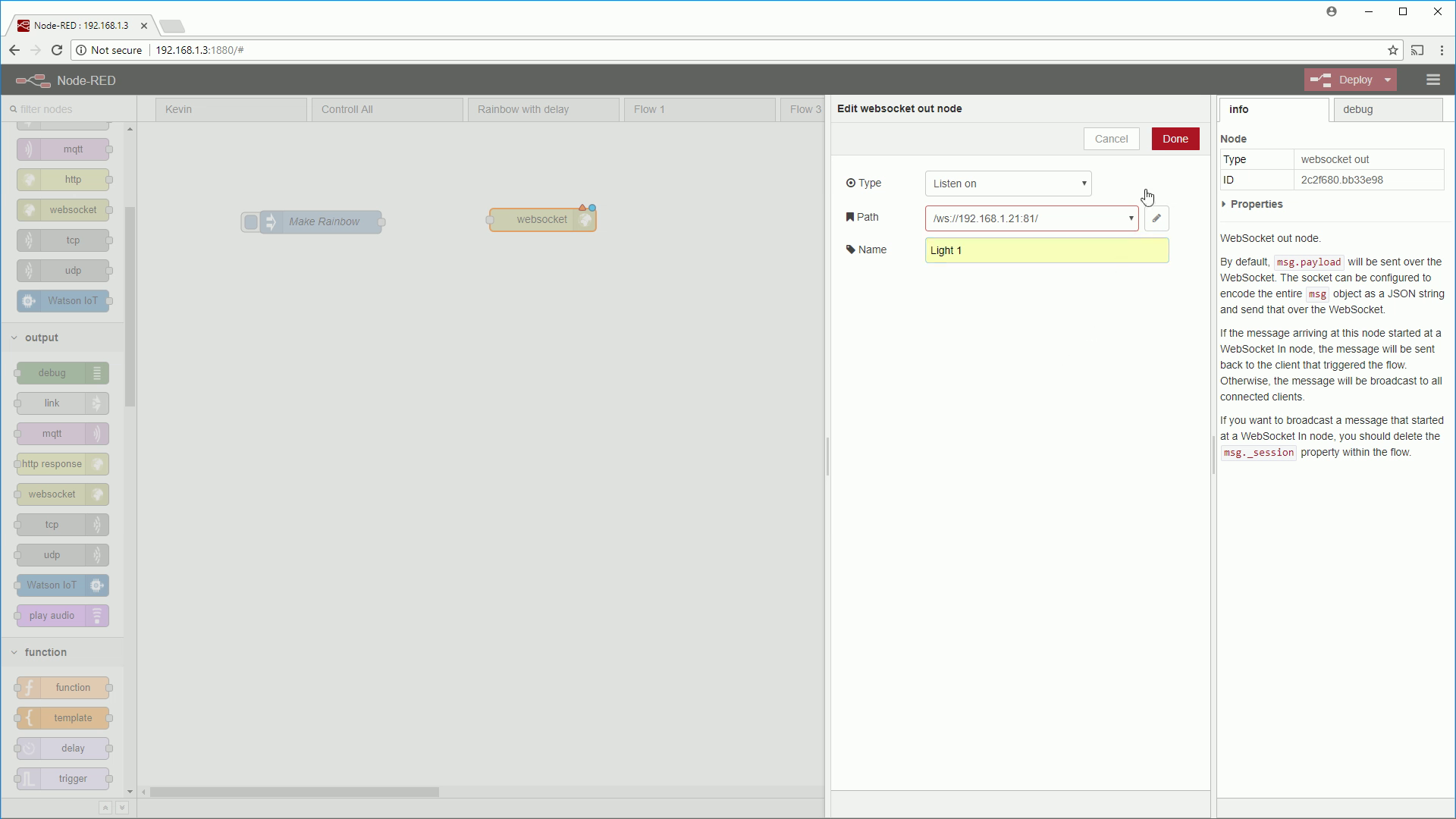Image resolution: width=1456 pixels, height=819 pixels.
Task: Open the Type dropdown showing Listen on
Action: (1008, 184)
